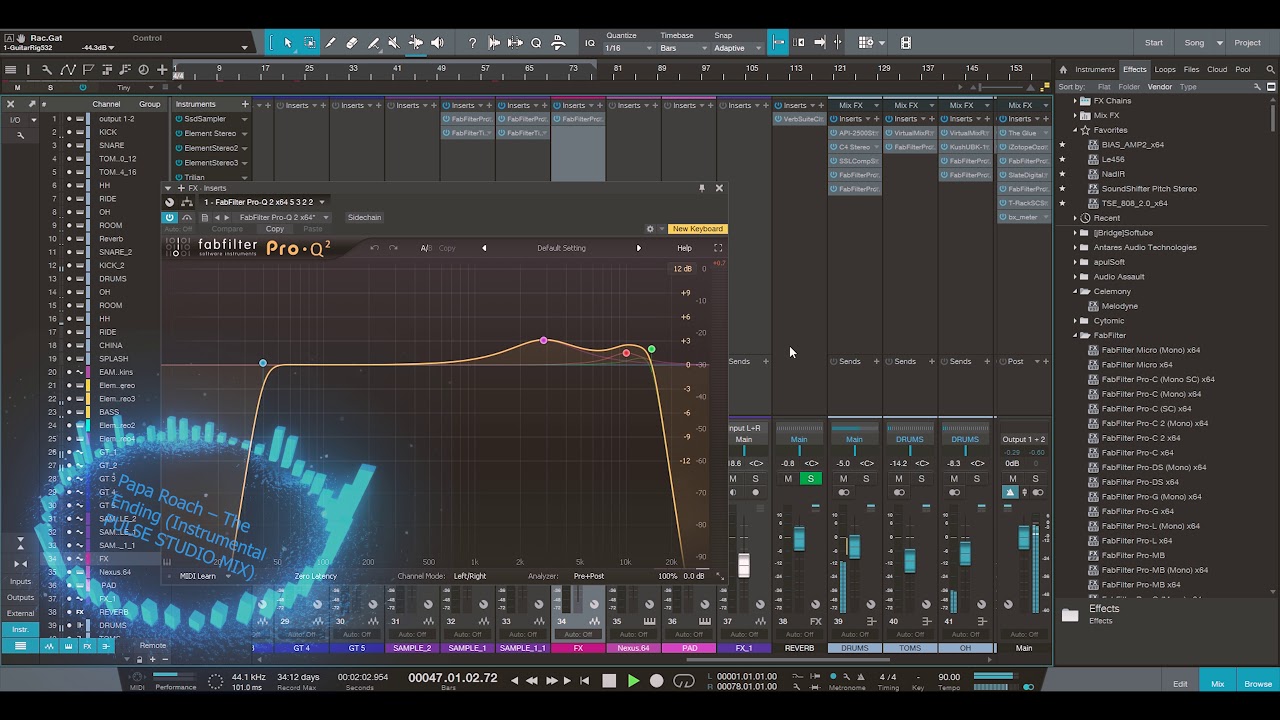This screenshot has width=1280, height=720.
Task: Switch to the Instruments browser tab
Action: pyautogui.click(x=1095, y=70)
